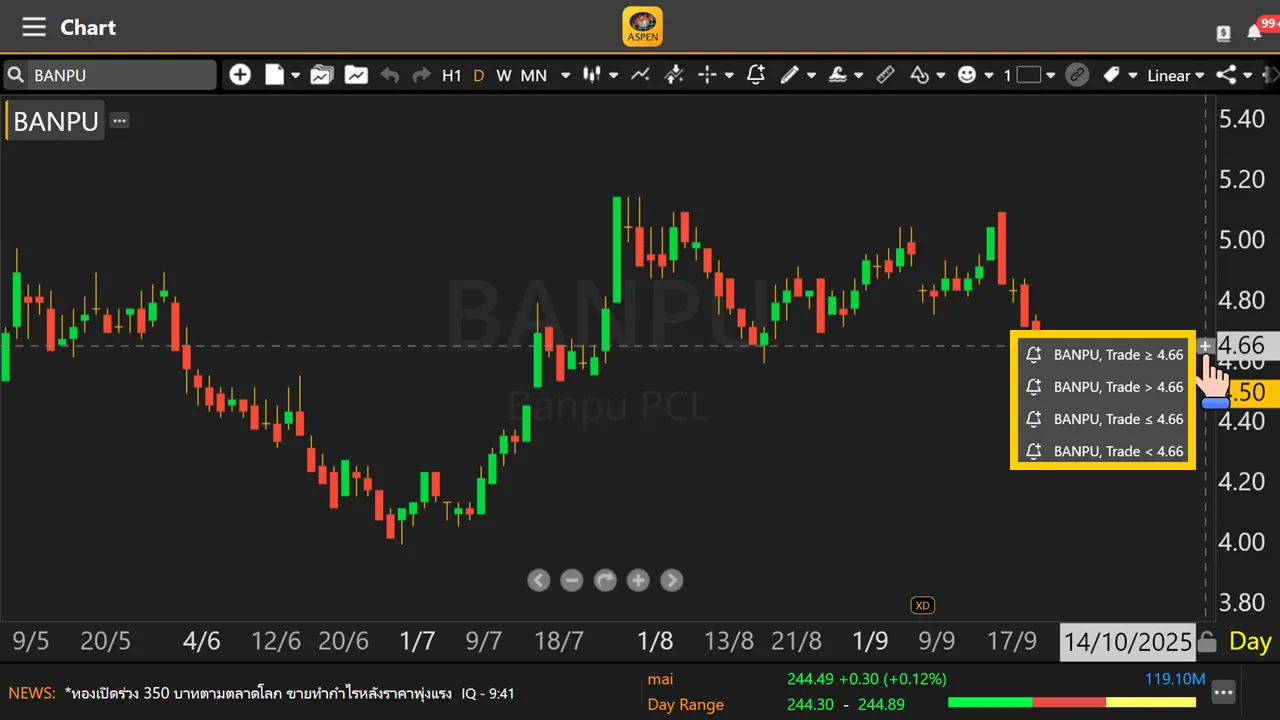1280x720 pixels.
Task: Click the BANPU symbol search field
Action: pyautogui.click(x=120, y=75)
